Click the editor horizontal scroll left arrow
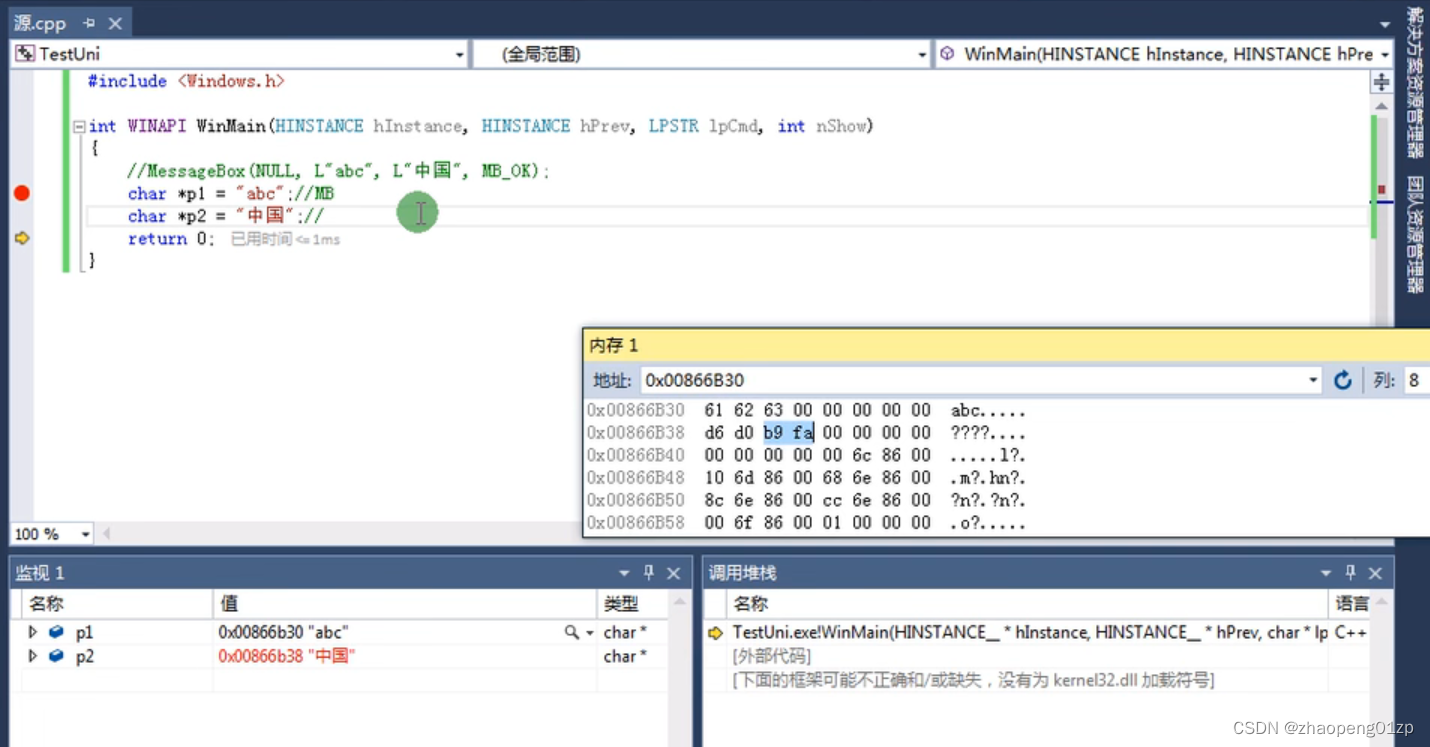The width and height of the screenshot is (1430, 747). [x=106, y=534]
